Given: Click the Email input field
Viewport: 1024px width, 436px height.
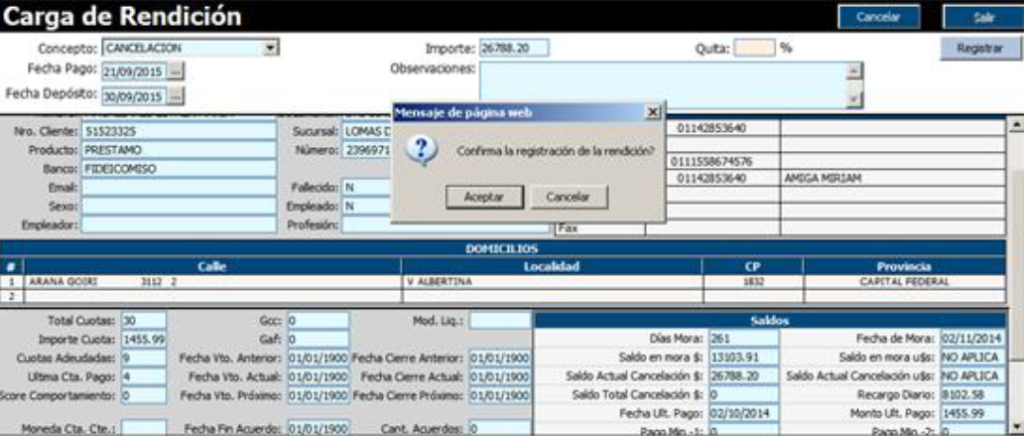Looking at the screenshot, I should tap(178, 187).
